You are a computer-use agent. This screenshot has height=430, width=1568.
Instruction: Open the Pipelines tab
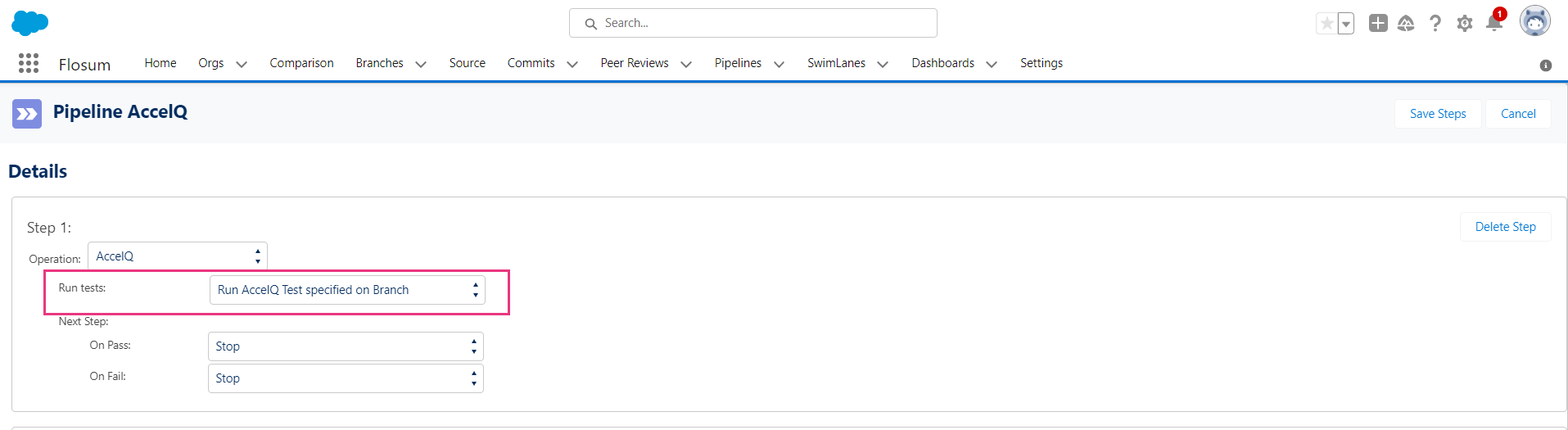pyautogui.click(x=738, y=63)
